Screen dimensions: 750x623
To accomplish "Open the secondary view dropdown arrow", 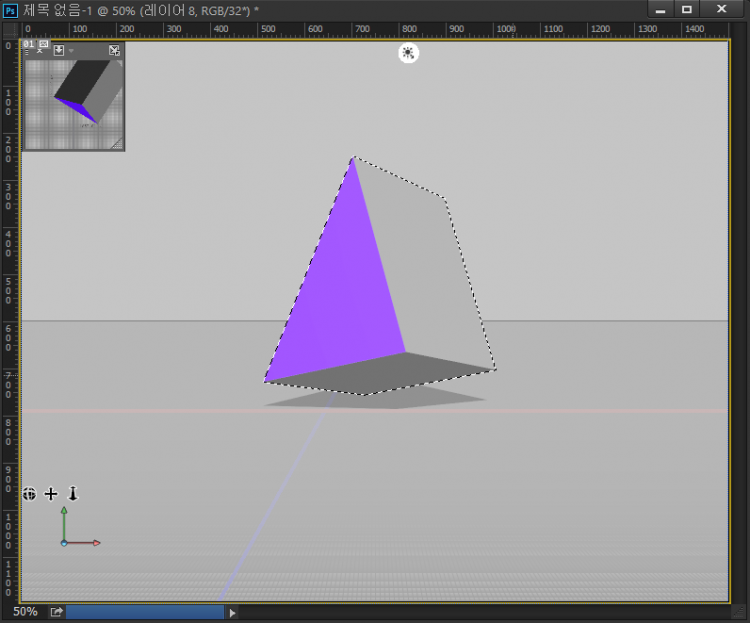I will tap(71, 50).
